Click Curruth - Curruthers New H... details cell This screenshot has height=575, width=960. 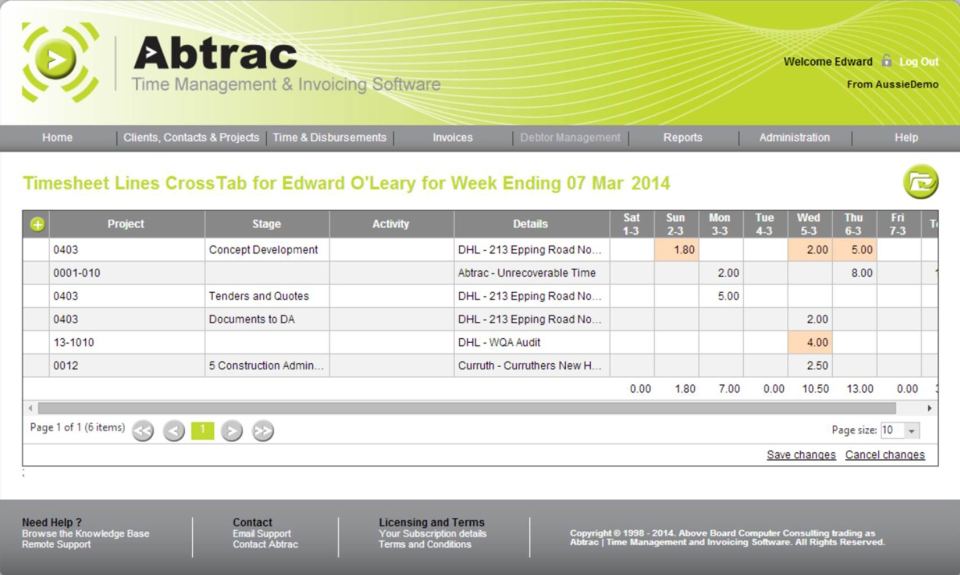tap(531, 366)
